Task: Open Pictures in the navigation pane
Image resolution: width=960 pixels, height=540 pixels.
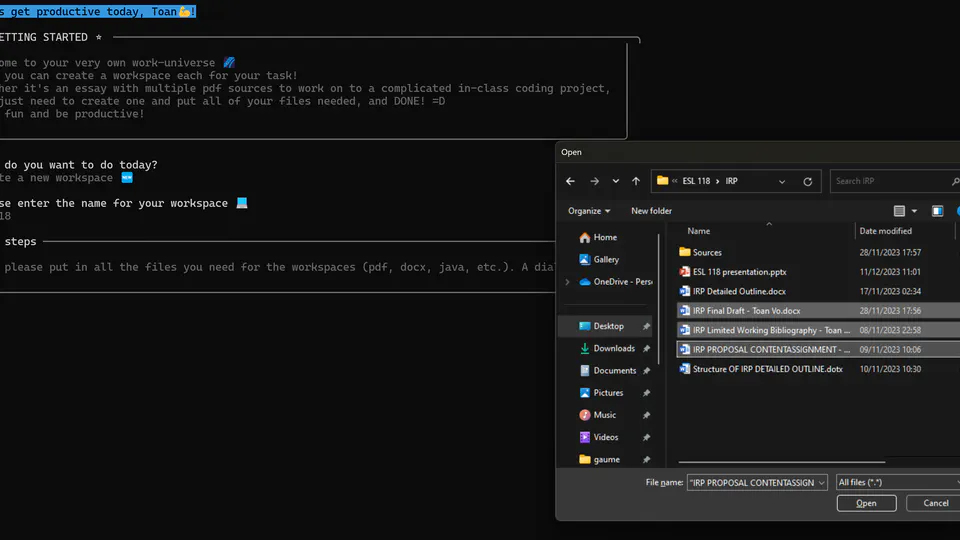Action: (x=601, y=392)
